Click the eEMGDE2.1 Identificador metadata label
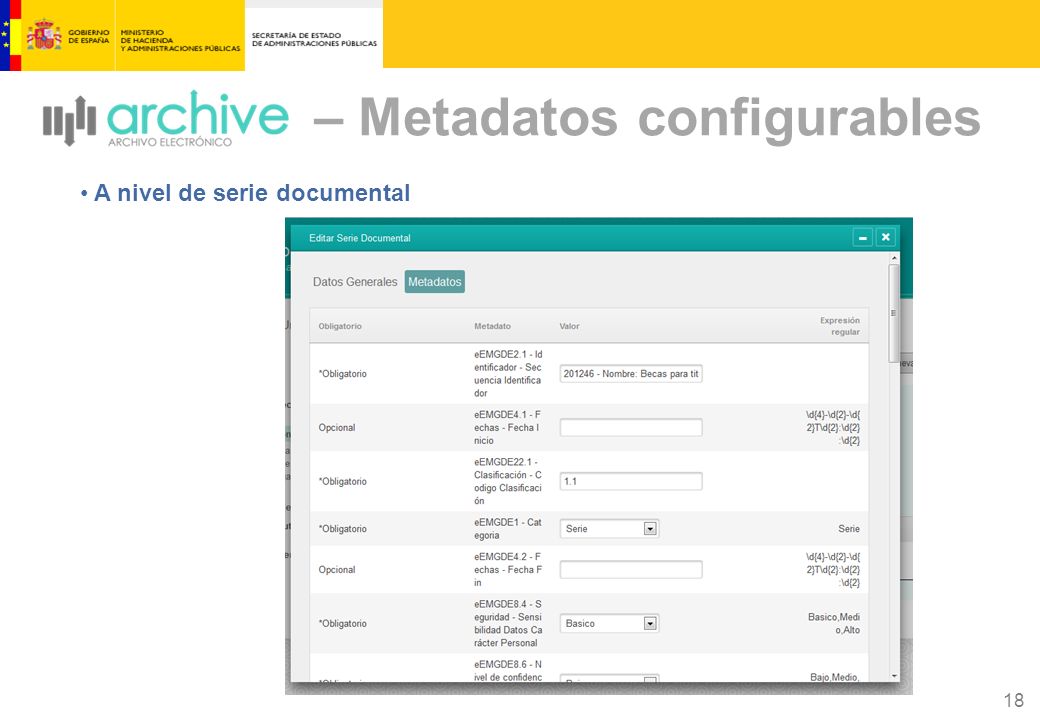The image size is (1040, 720). tap(508, 374)
